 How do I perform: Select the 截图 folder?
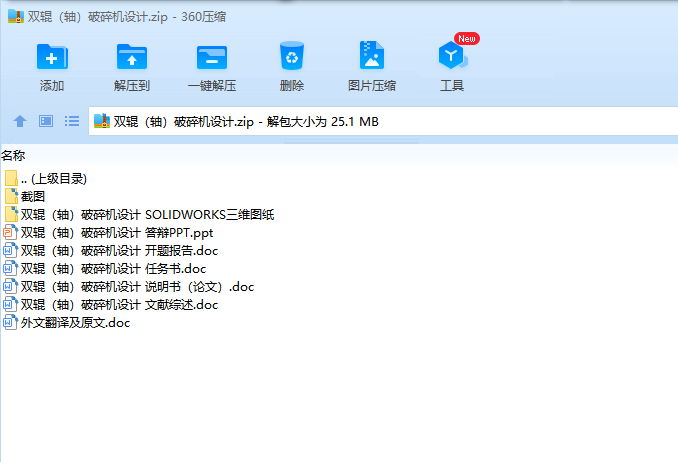(x=25, y=196)
